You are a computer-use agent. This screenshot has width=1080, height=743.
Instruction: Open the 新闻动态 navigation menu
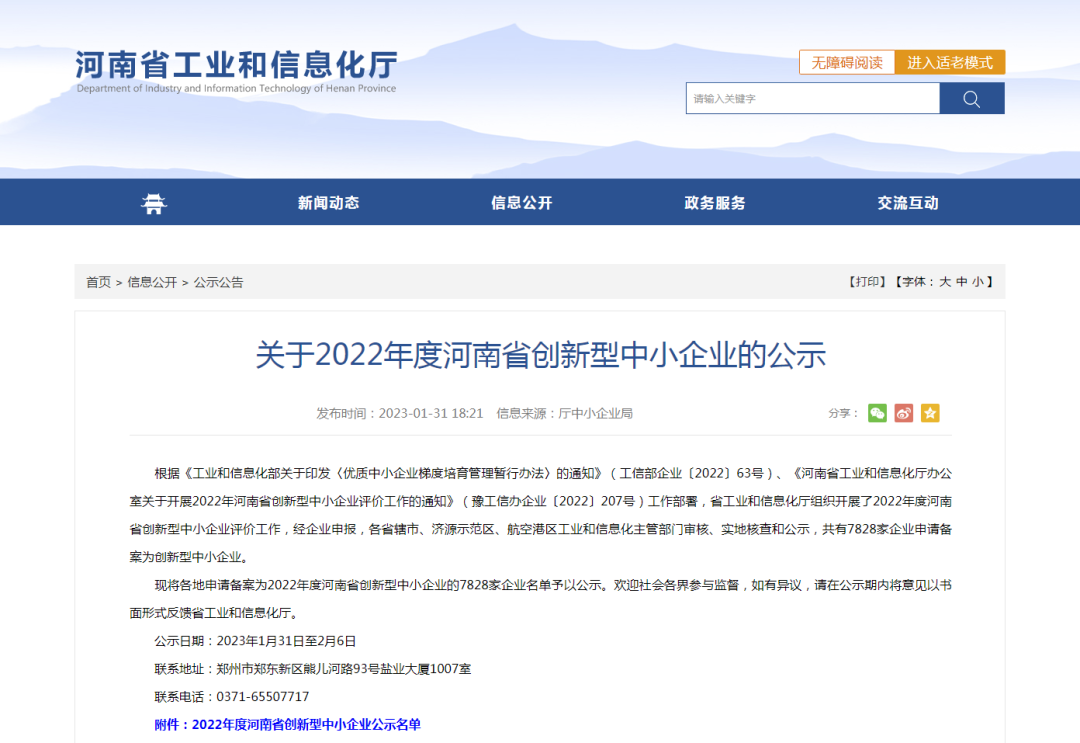(328, 203)
